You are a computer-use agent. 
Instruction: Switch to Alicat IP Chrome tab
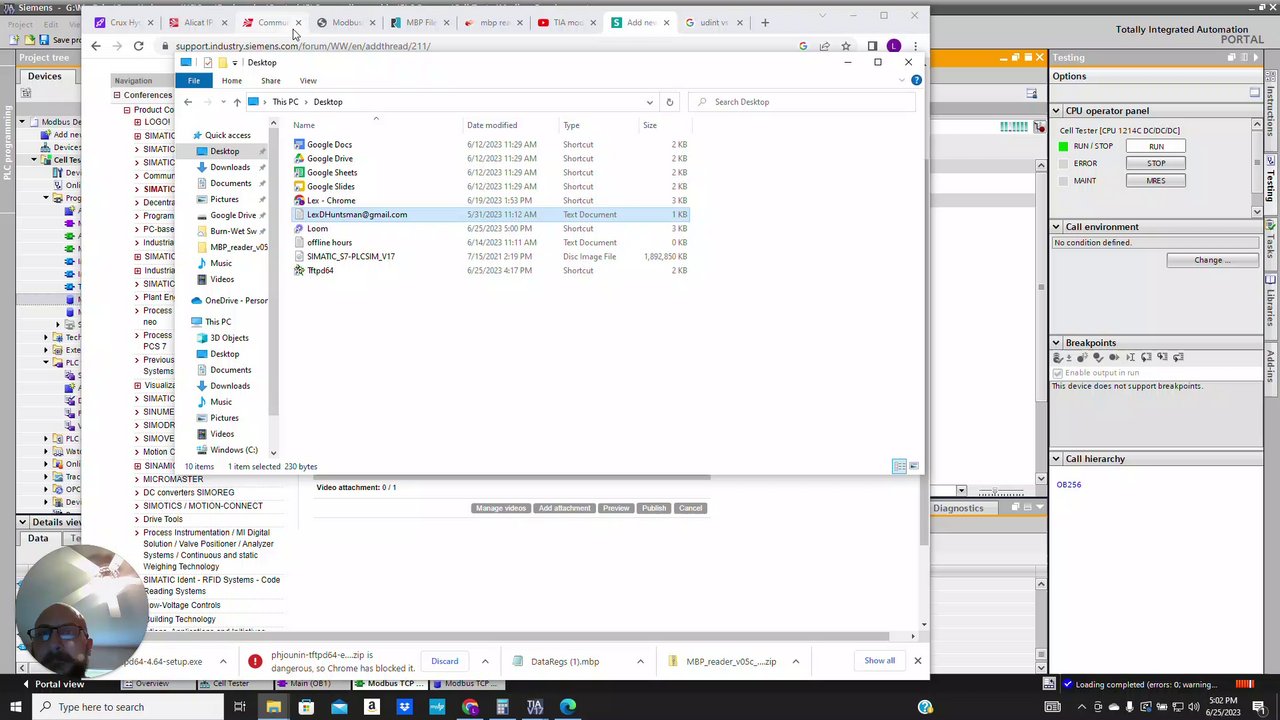(x=197, y=22)
